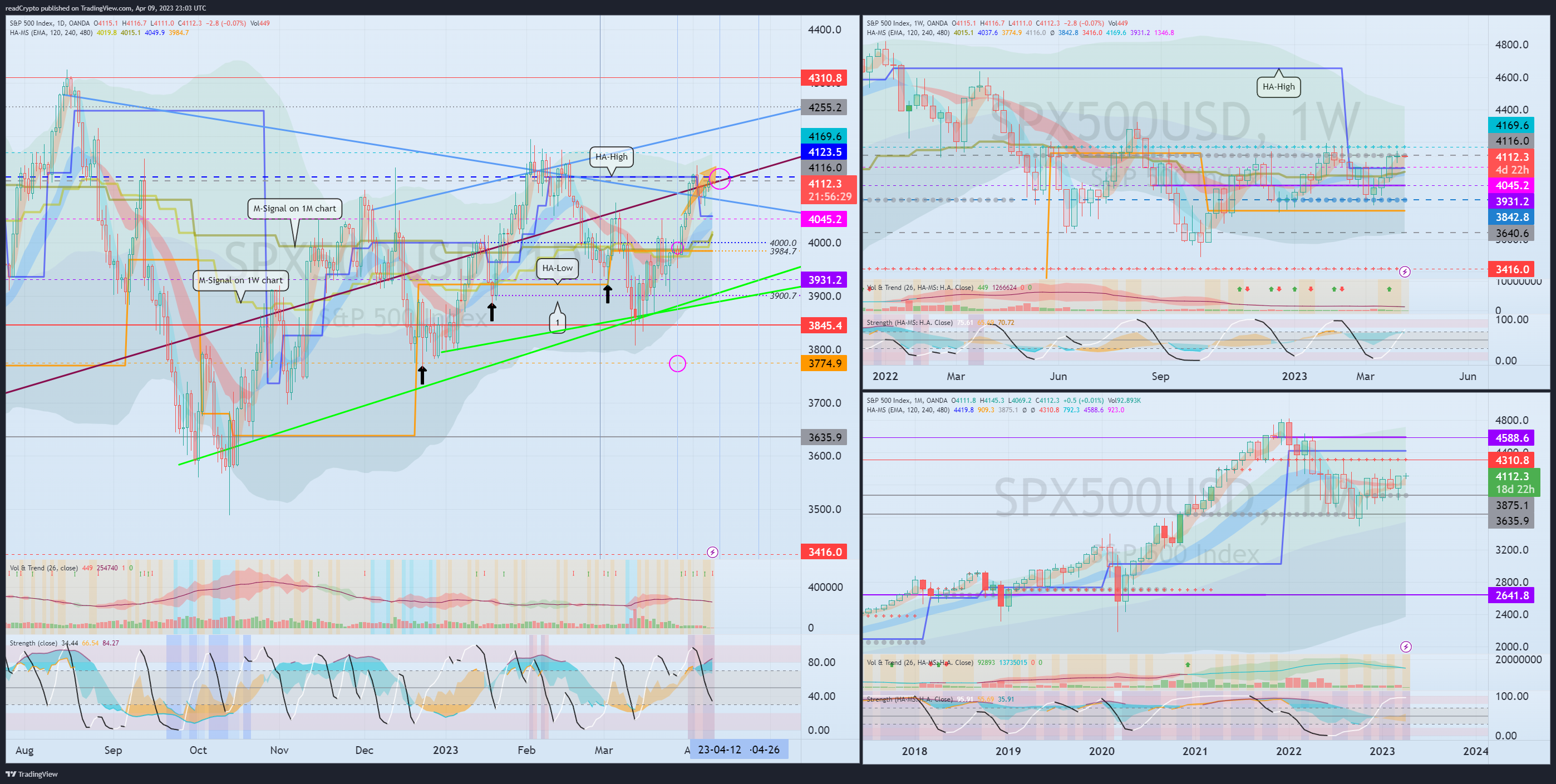Click the blue 3931.2 label on weekly chart
The height and width of the screenshot is (784, 1556).
[1511, 202]
